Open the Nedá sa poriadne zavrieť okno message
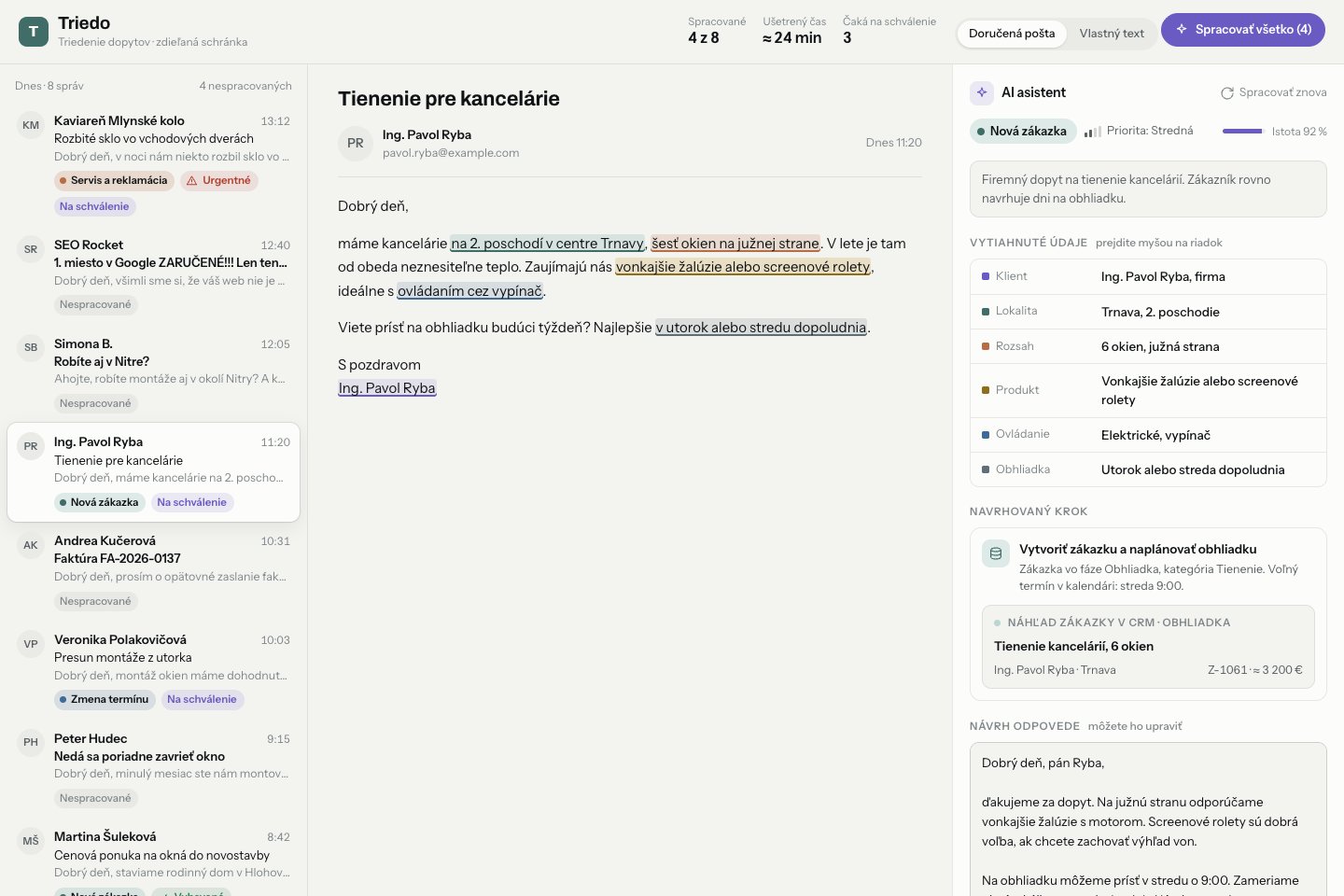This screenshot has height=896, width=1344. tap(154, 768)
